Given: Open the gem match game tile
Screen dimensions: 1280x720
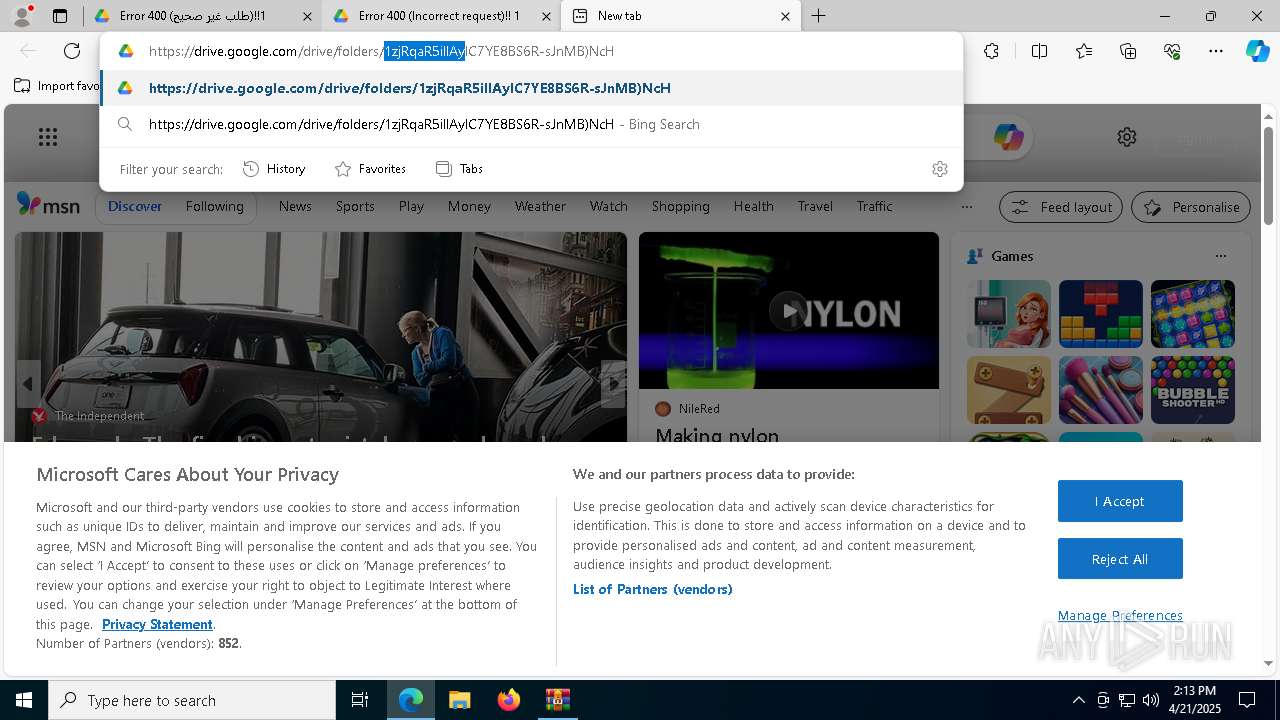Looking at the screenshot, I should 1192,314.
